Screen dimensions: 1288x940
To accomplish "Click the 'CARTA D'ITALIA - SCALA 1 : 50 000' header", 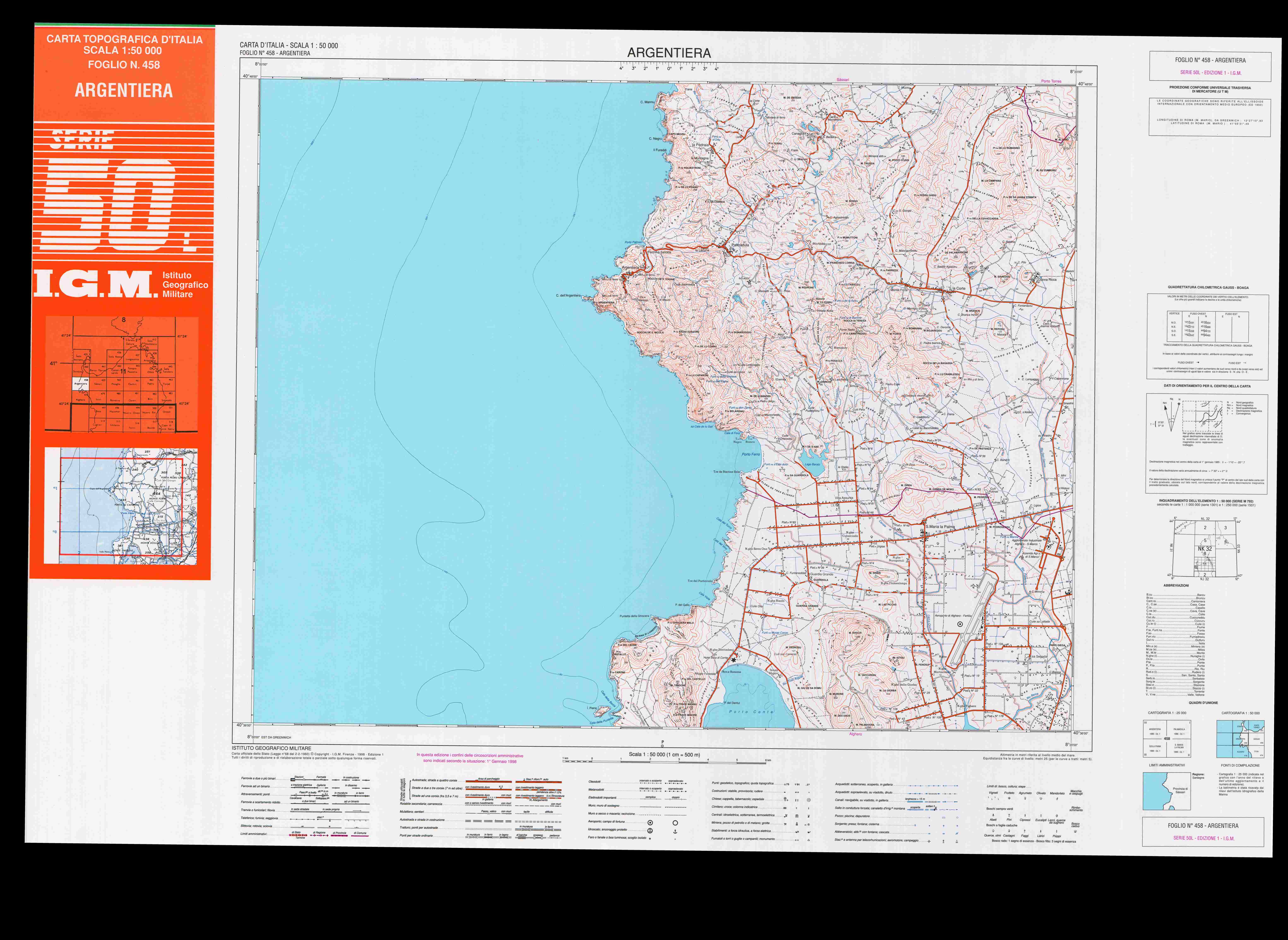I will tap(289, 46).
